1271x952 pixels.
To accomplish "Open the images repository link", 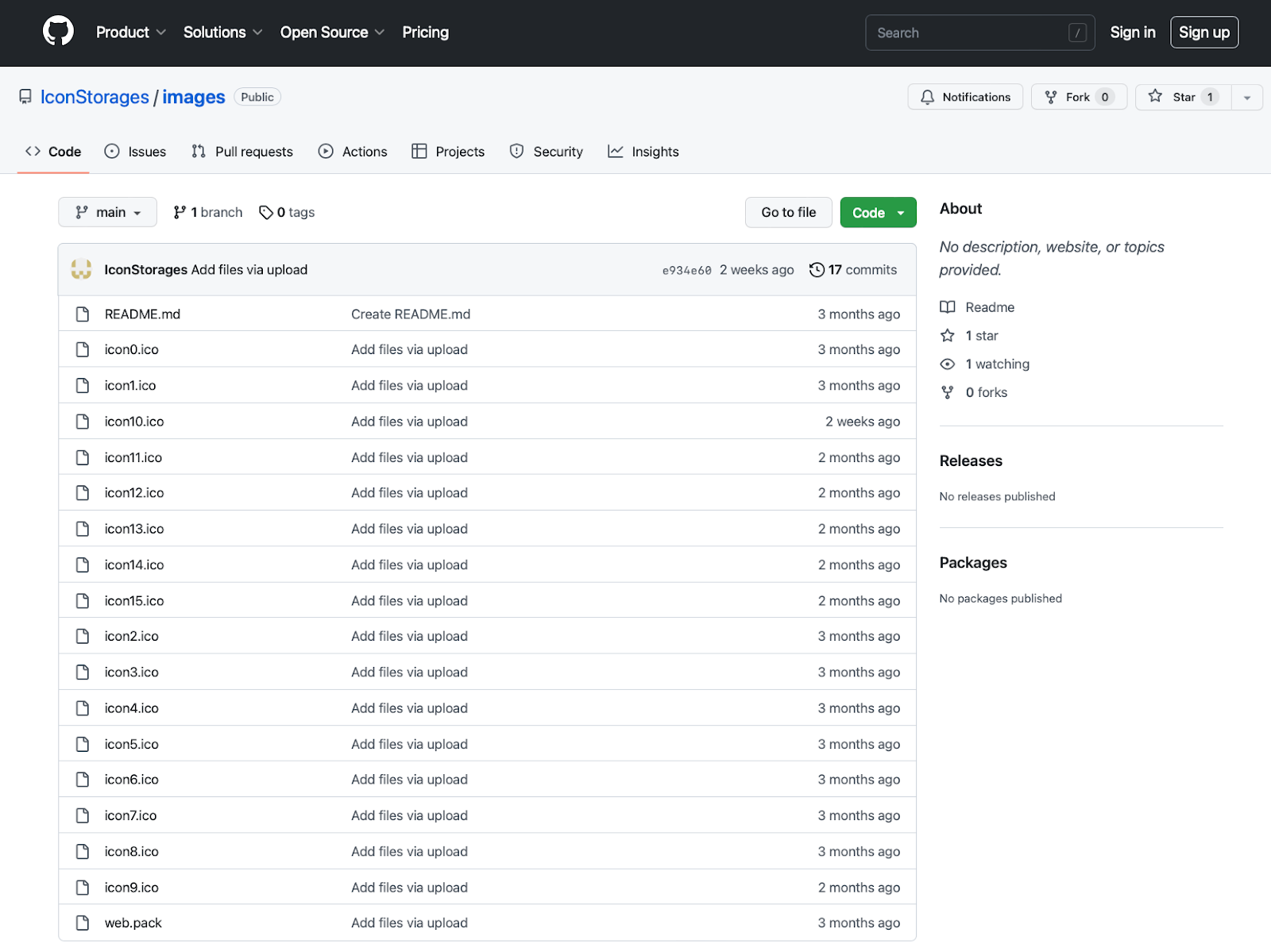I will coord(194,97).
